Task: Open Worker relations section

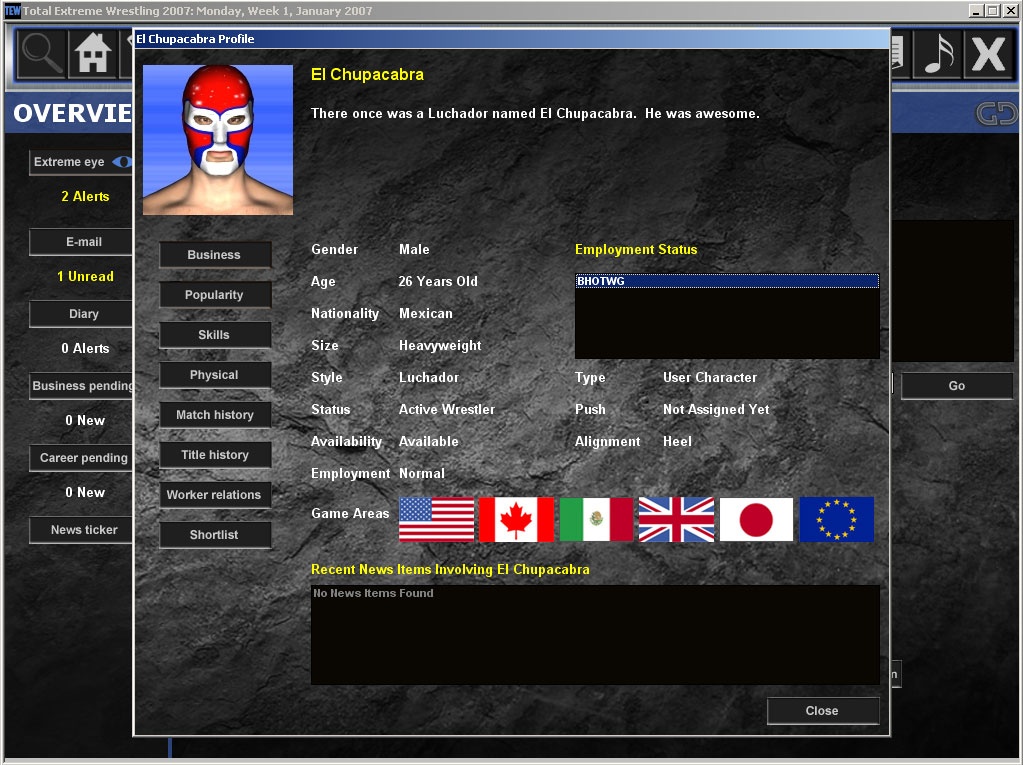Action: click(x=214, y=495)
